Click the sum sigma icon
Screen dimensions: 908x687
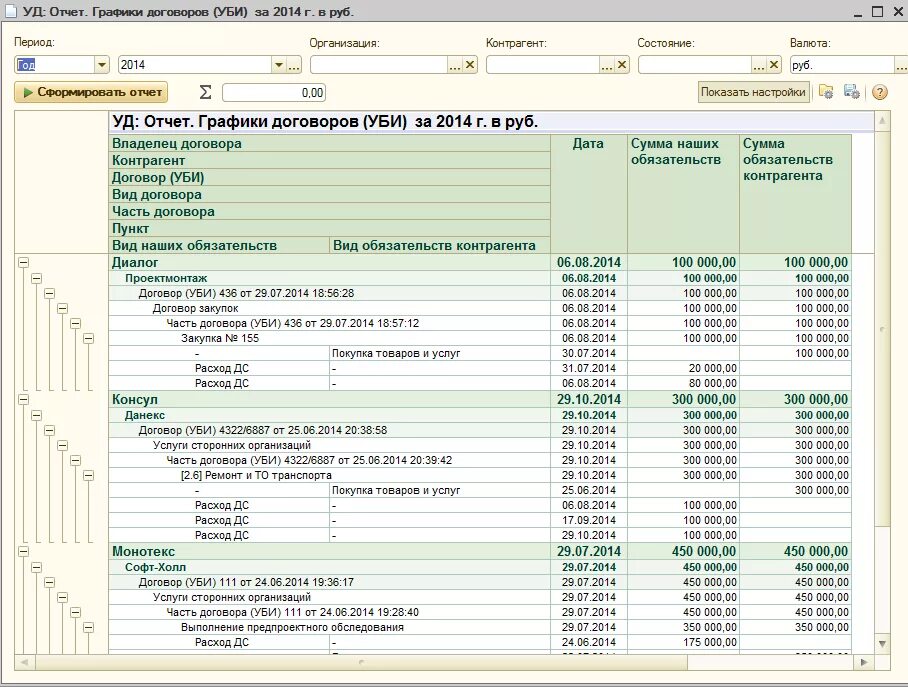click(x=205, y=92)
